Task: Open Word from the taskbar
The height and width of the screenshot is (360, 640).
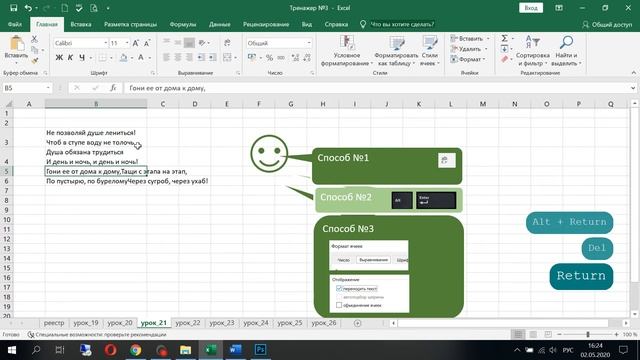Action: click(236, 350)
